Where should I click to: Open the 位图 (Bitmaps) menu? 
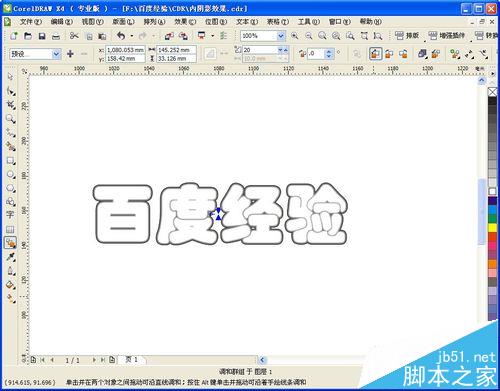click(216, 22)
